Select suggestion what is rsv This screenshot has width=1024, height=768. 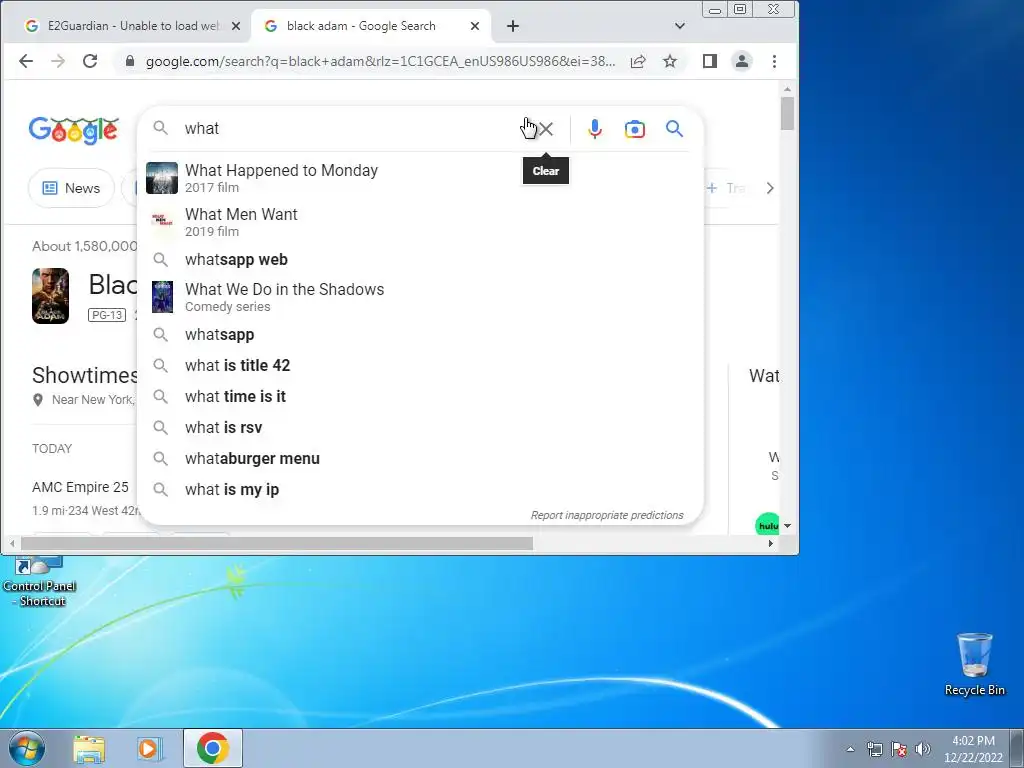421,427
